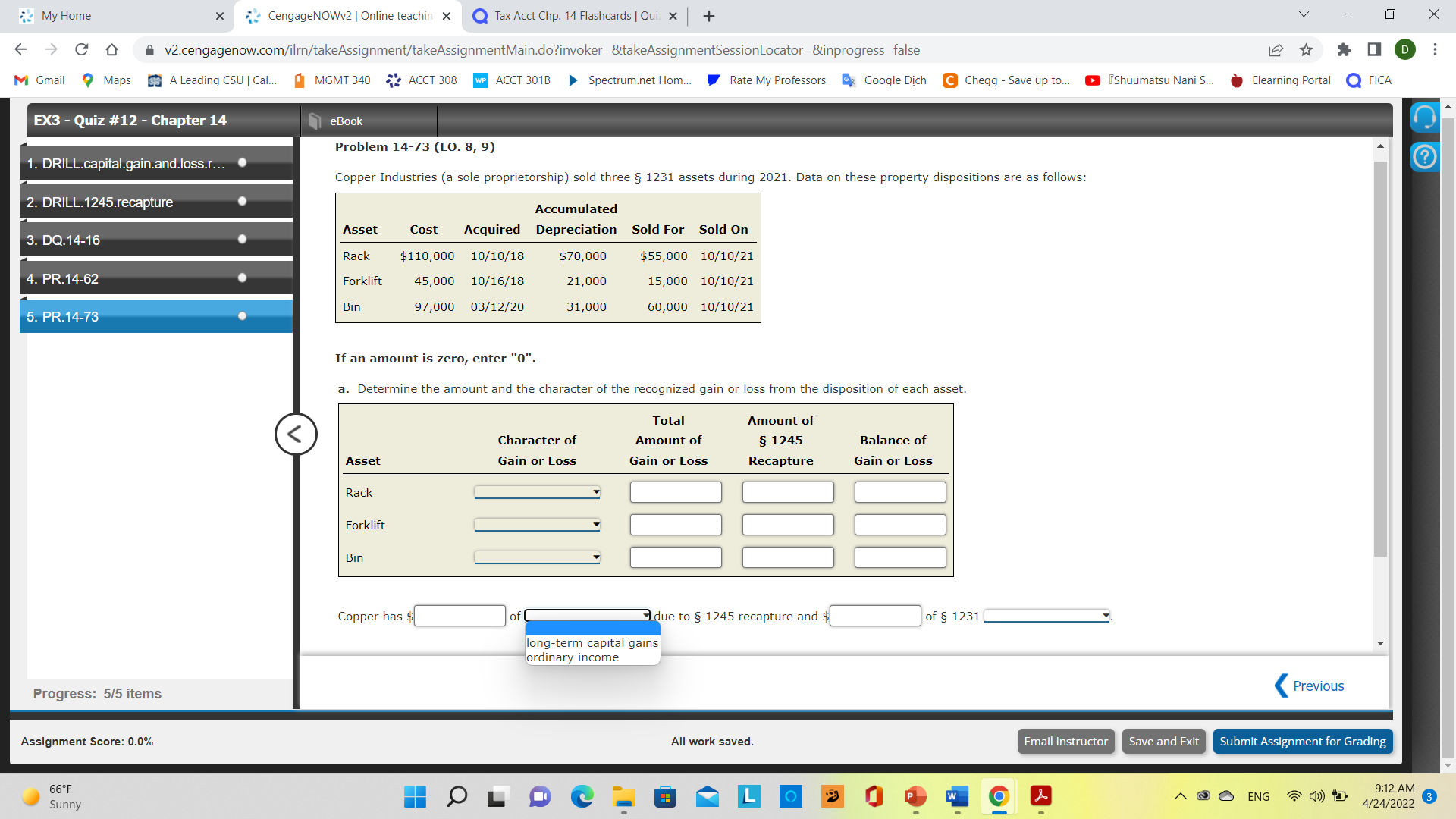Select long-term capital gains option

pyautogui.click(x=592, y=642)
